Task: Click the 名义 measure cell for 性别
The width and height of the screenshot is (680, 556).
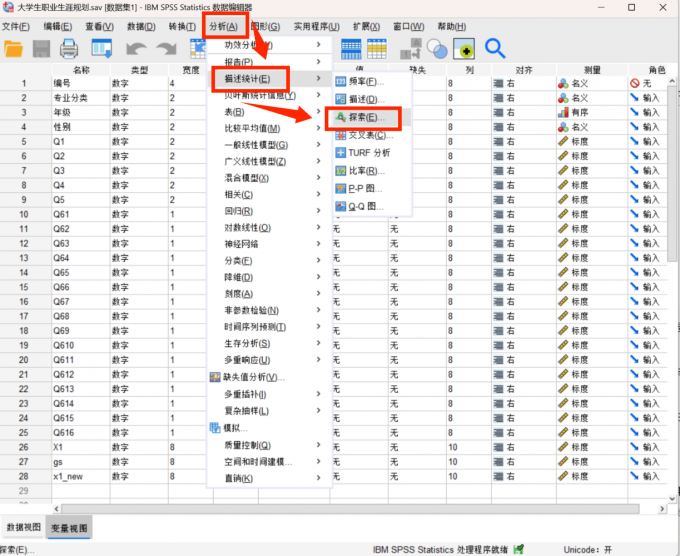Action: (592, 127)
